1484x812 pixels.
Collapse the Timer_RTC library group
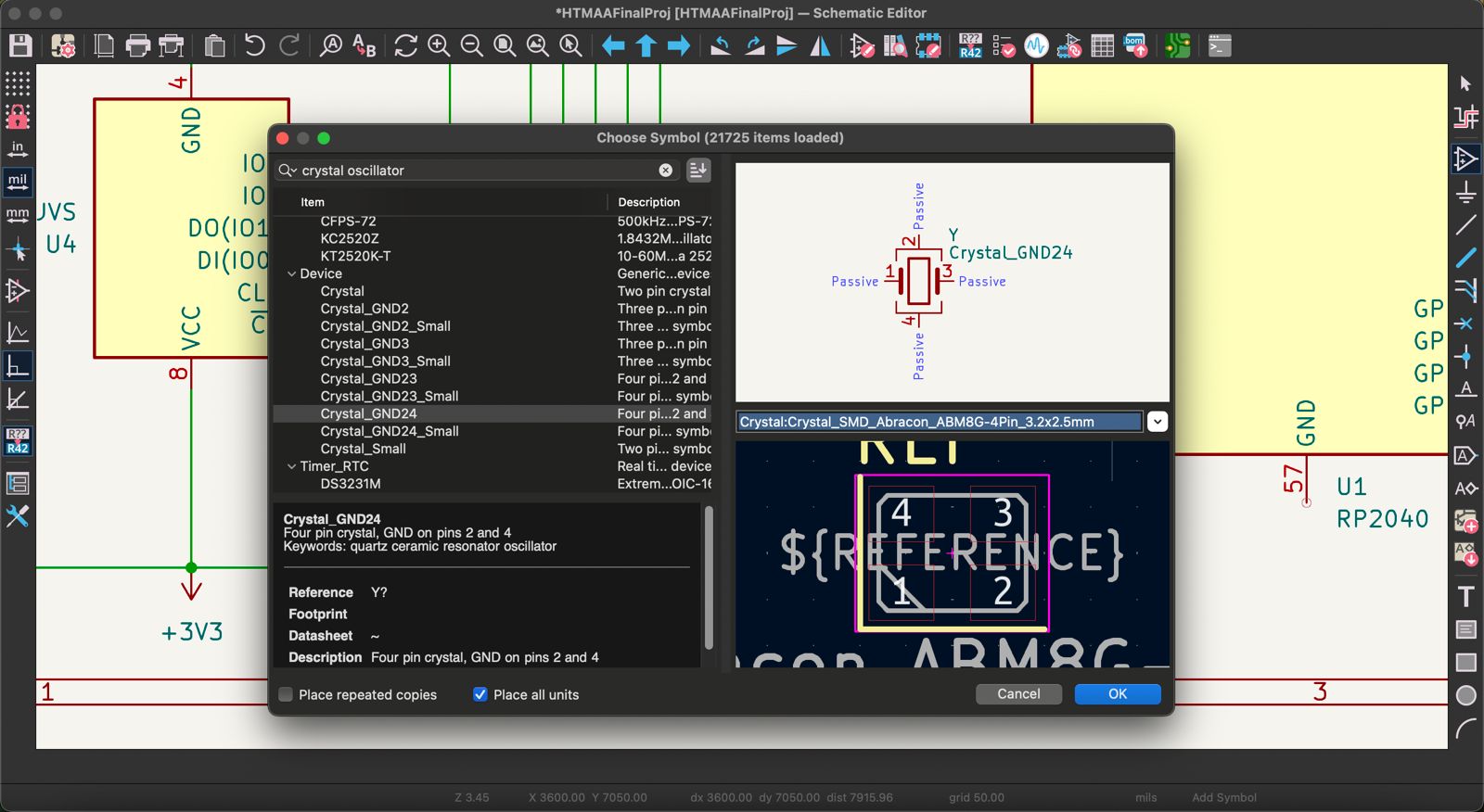(291, 467)
